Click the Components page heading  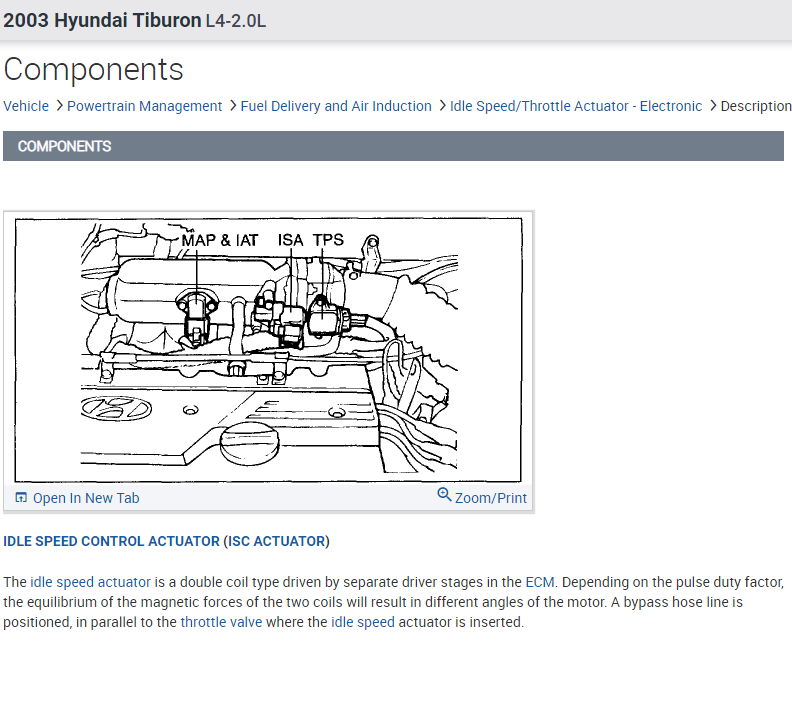coord(93,69)
